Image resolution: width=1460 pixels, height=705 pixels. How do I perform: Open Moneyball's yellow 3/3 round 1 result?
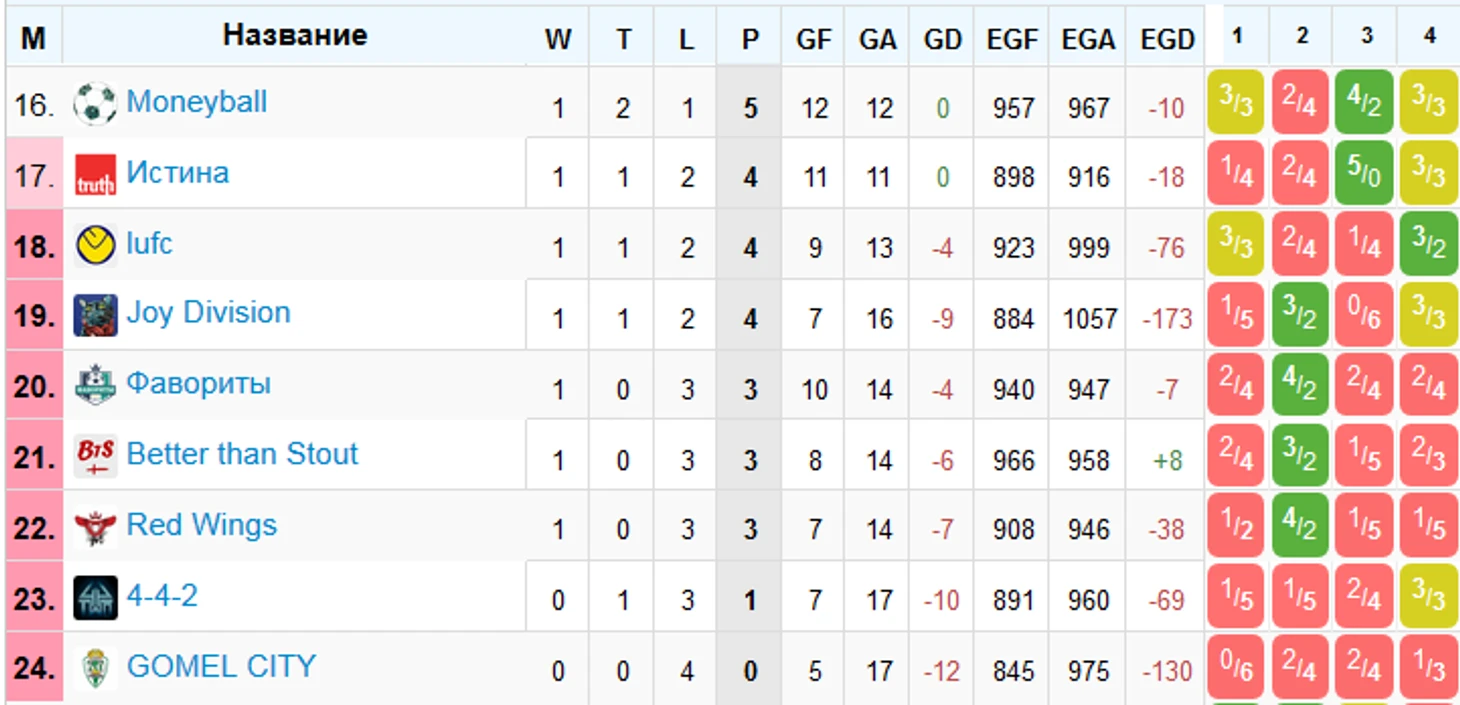point(1236,102)
